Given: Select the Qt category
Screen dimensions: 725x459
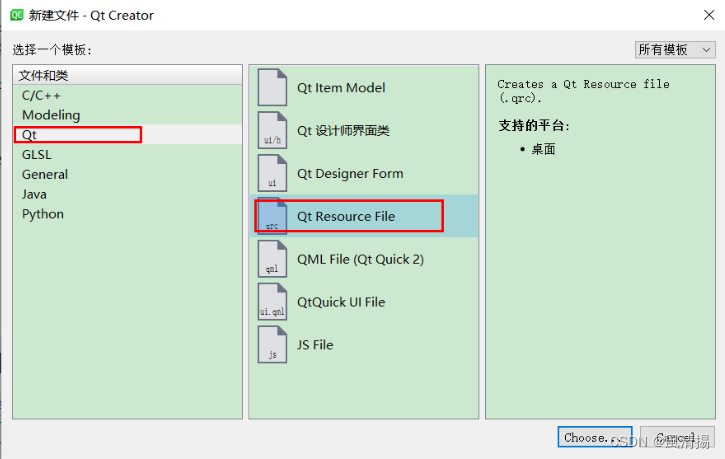Looking at the screenshot, I should 127,135.
